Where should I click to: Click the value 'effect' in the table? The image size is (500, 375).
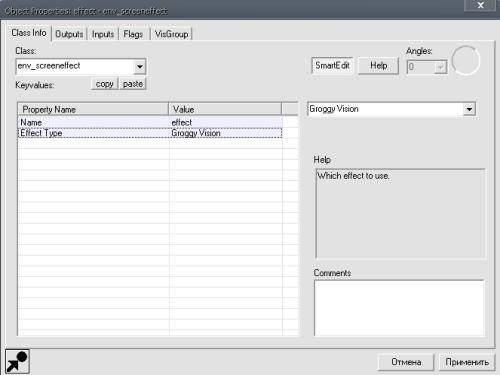[x=181, y=122]
